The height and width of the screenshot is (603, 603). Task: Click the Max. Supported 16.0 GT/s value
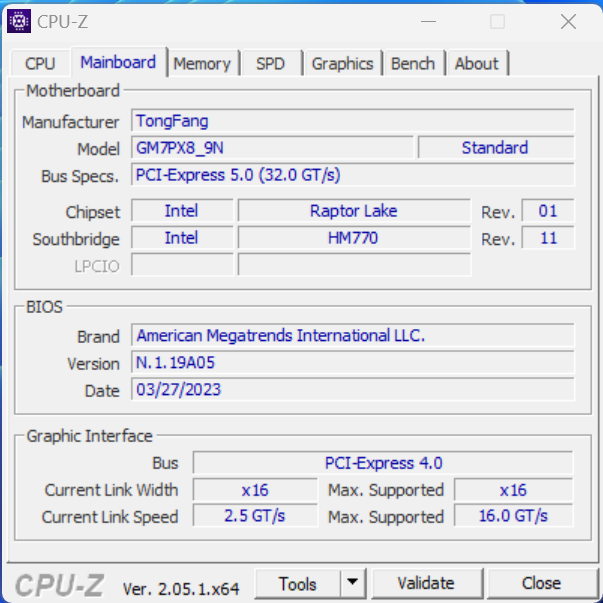tap(513, 516)
